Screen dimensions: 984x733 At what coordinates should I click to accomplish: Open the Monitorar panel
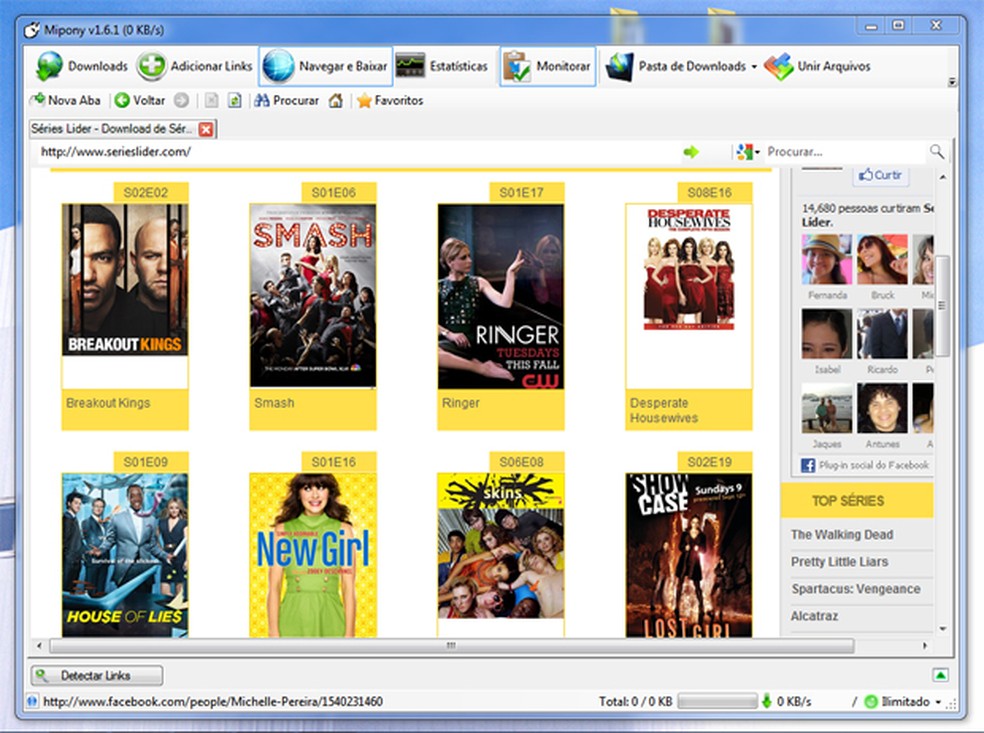(548, 66)
